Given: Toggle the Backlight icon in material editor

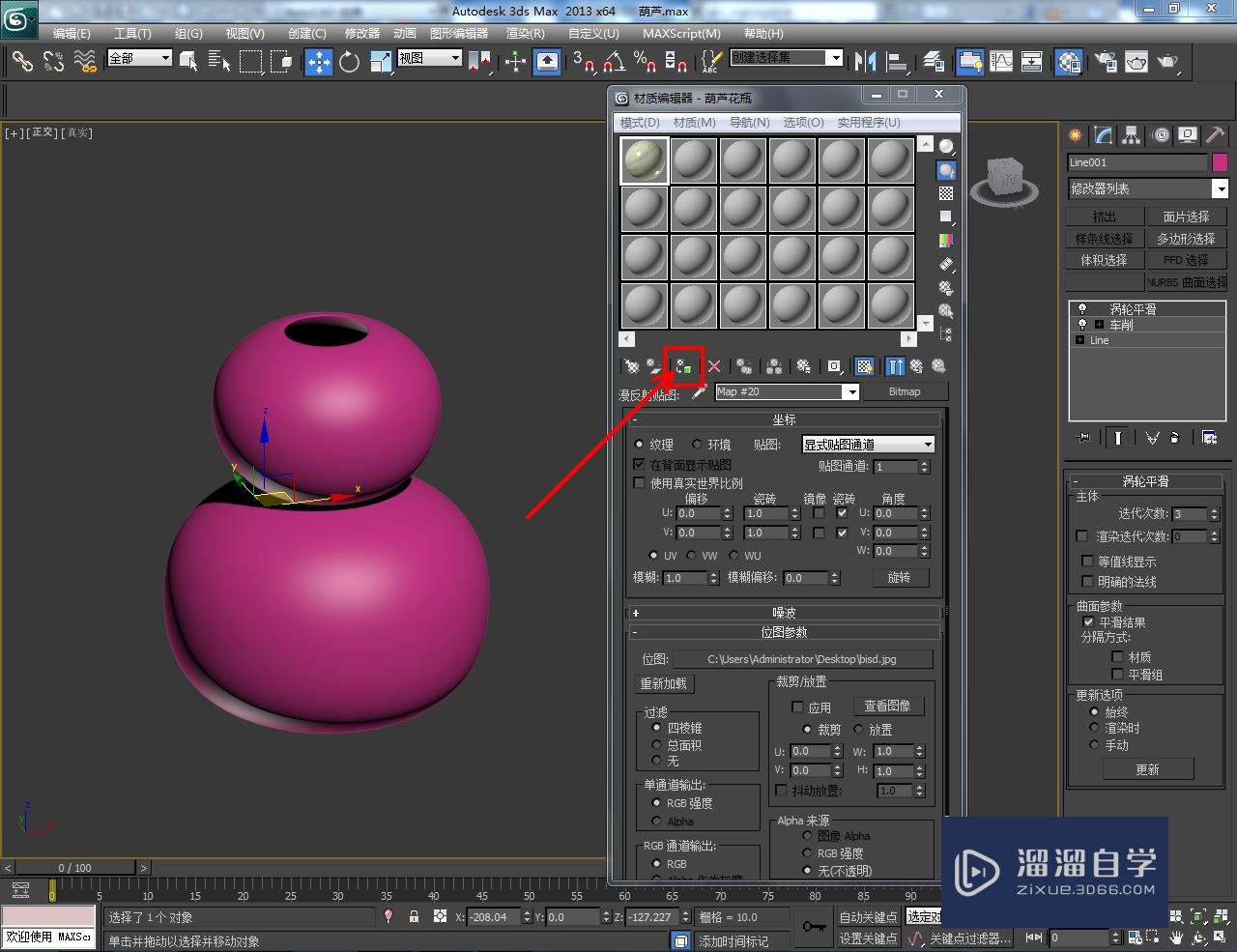Looking at the screenshot, I should [947, 170].
